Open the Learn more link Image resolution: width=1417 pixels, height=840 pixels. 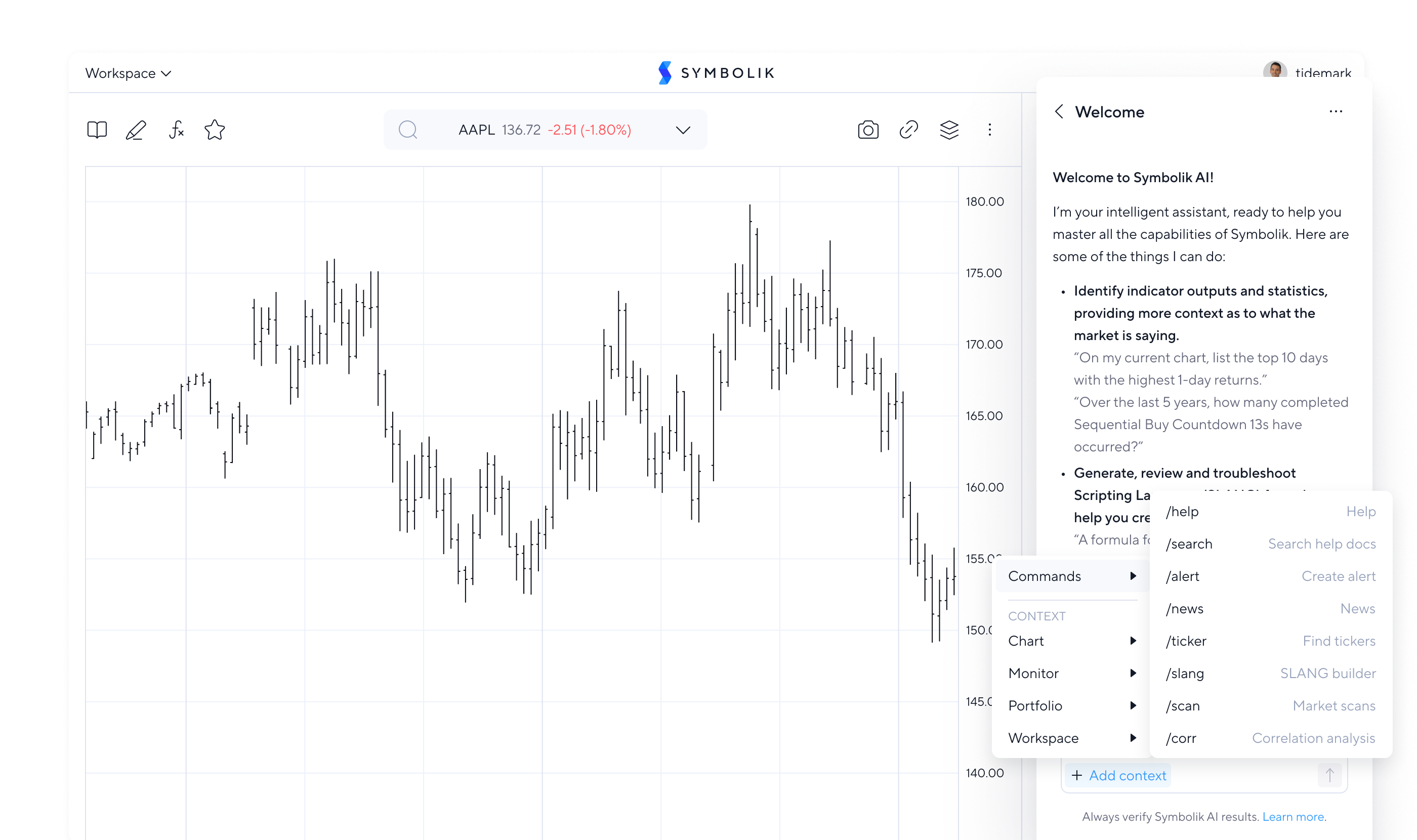[x=1293, y=816]
